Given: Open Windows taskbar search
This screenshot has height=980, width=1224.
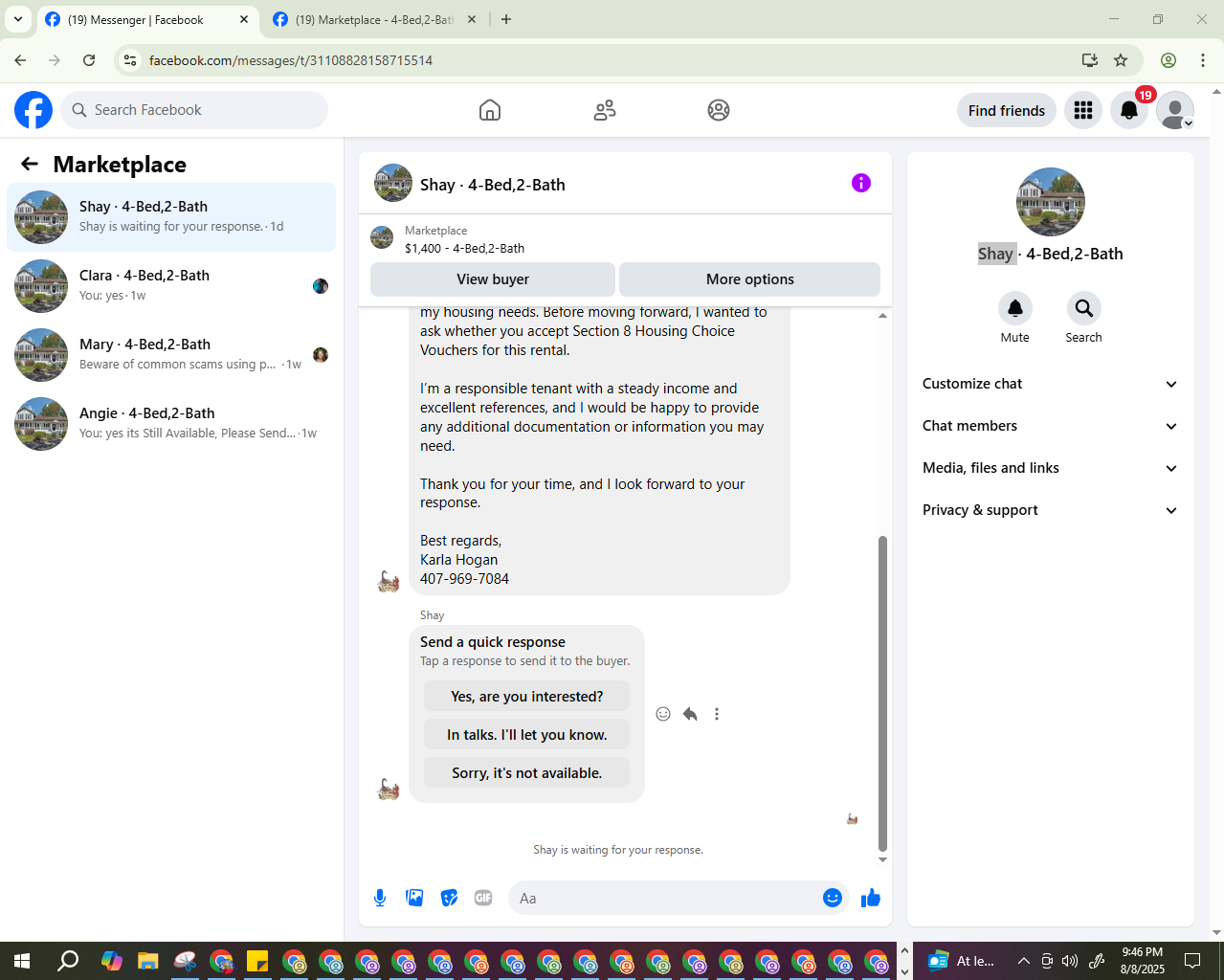Looking at the screenshot, I should (x=68, y=961).
